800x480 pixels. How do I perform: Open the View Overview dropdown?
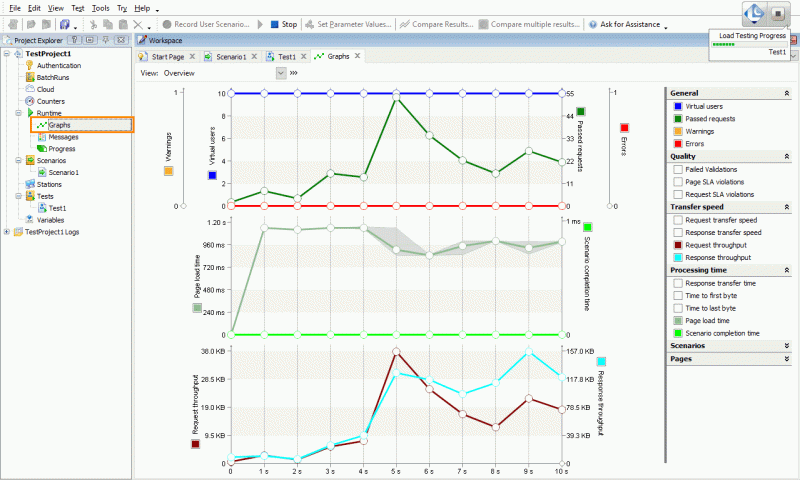pos(281,73)
